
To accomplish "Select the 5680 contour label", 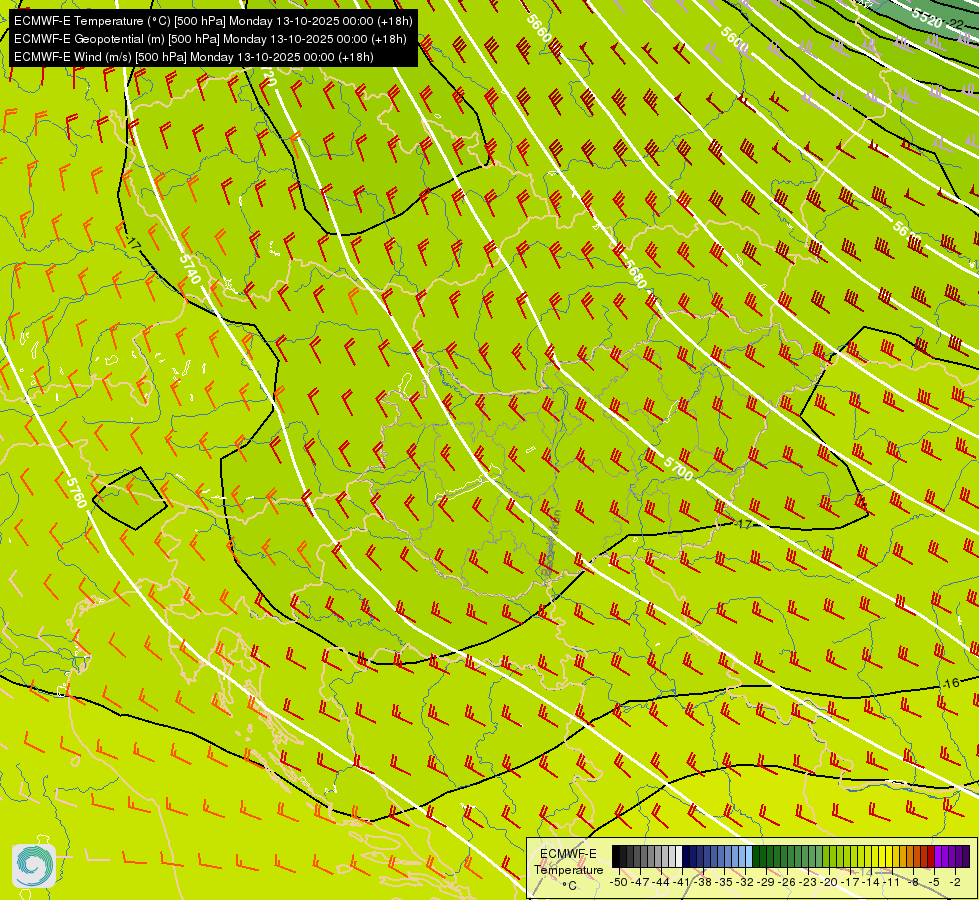I will coord(636,274).
